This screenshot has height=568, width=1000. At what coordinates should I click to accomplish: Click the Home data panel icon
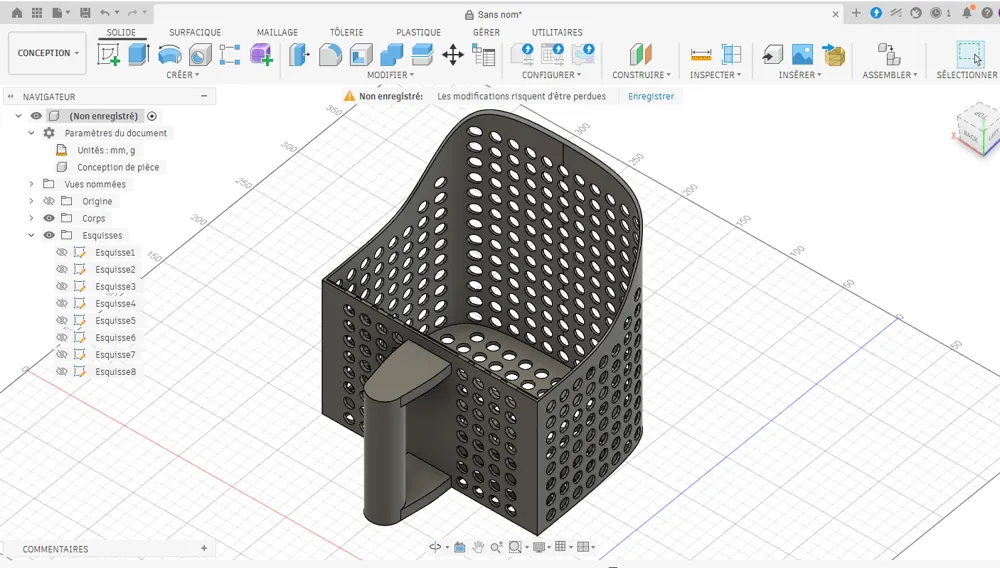click(17, 13)
